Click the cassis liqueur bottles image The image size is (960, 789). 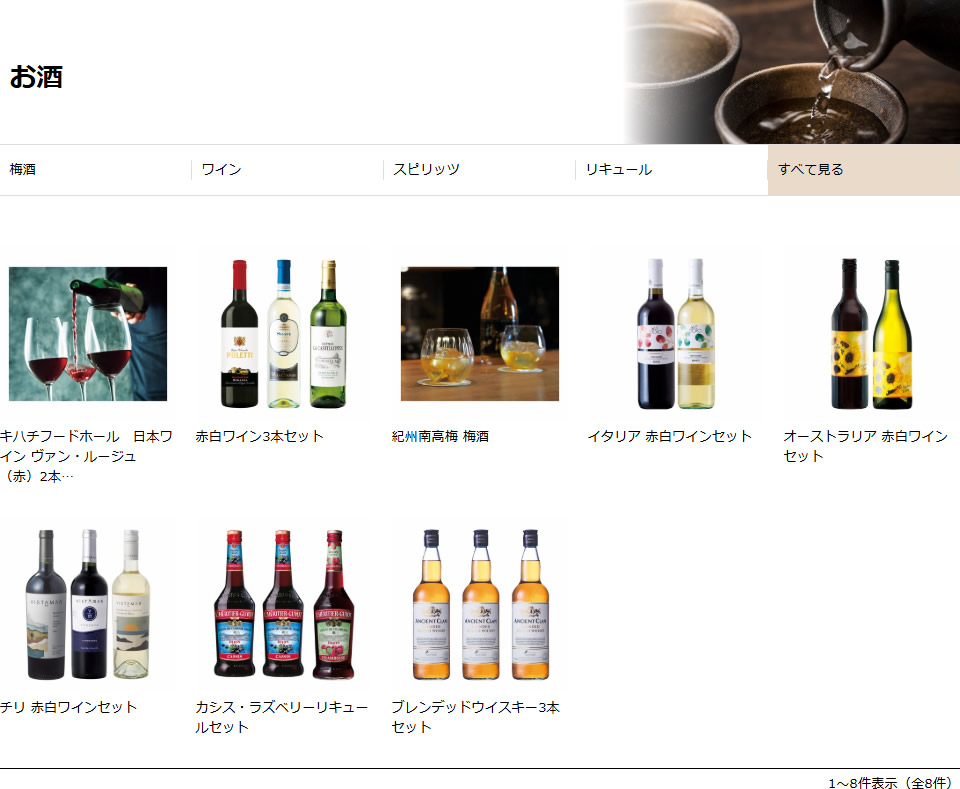click(x=284, y=604)
